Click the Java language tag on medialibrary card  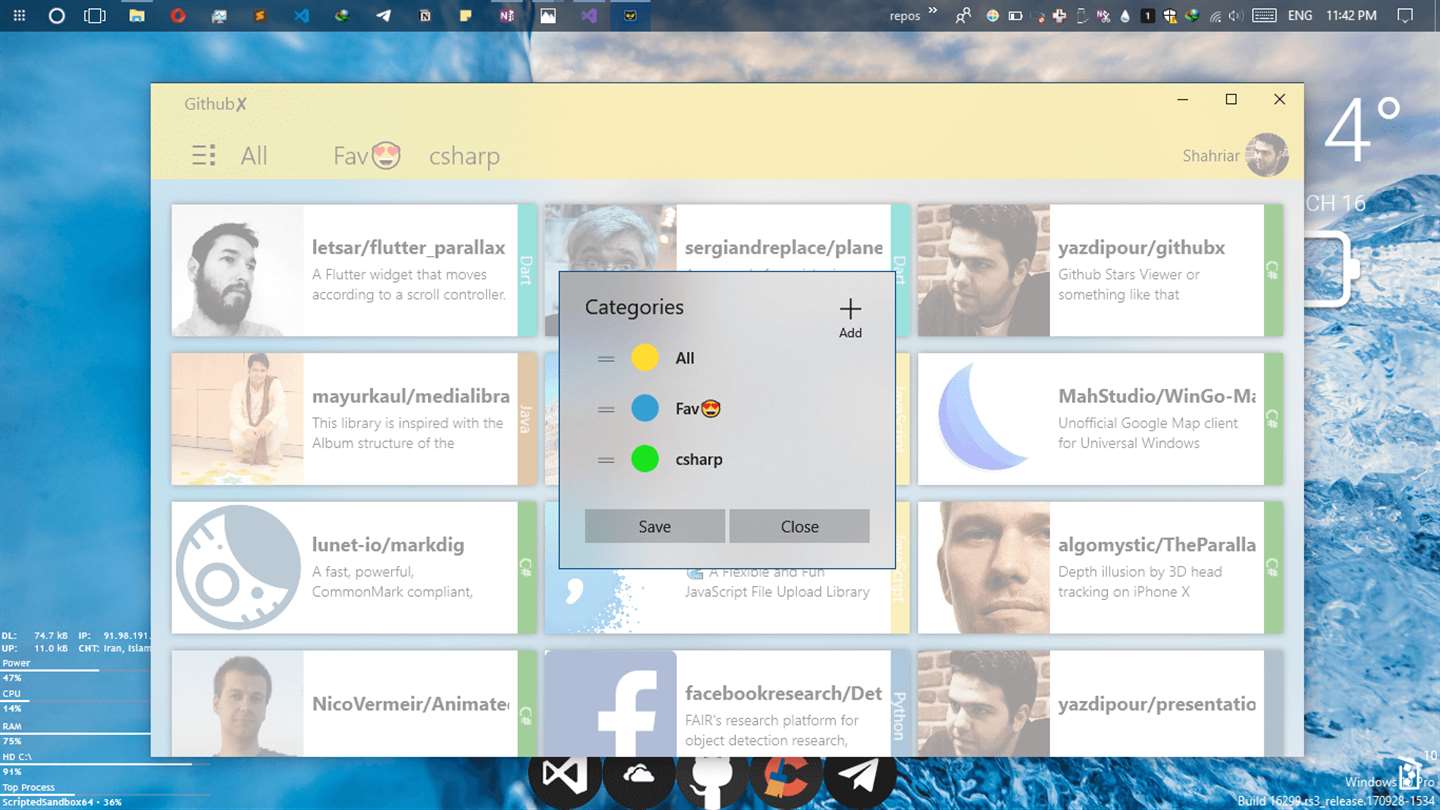pos(527,419)
